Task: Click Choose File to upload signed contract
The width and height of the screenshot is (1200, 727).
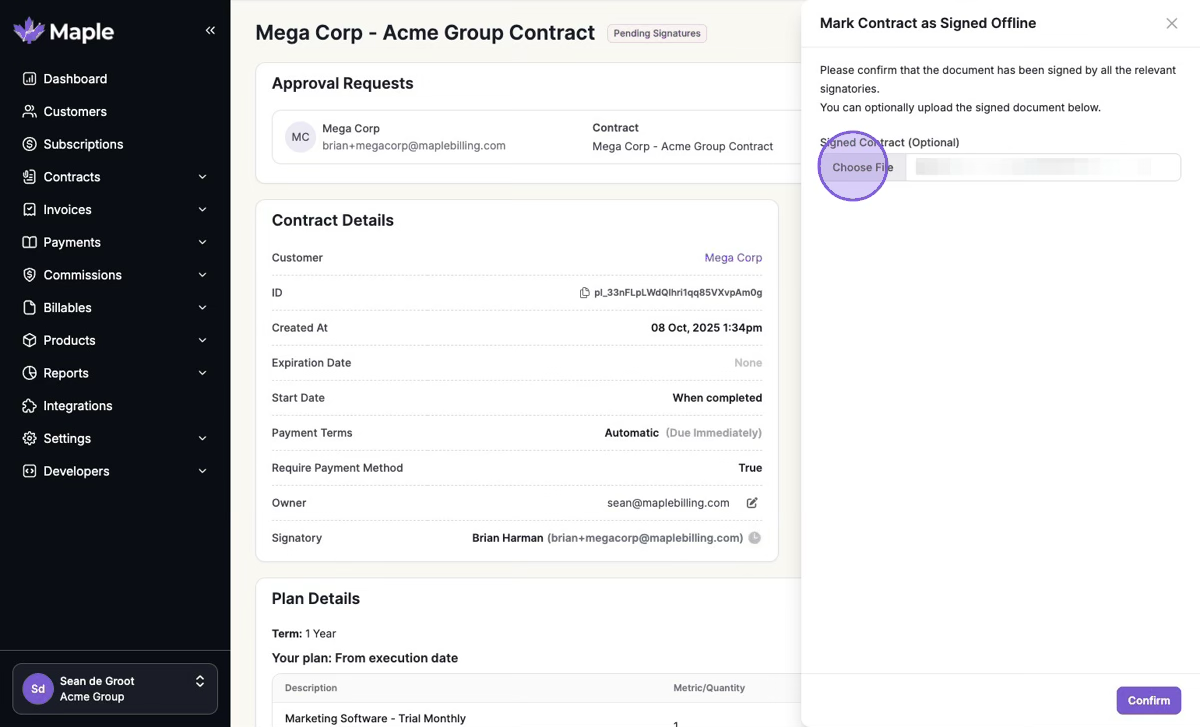Action: click(x=862, y=167)
